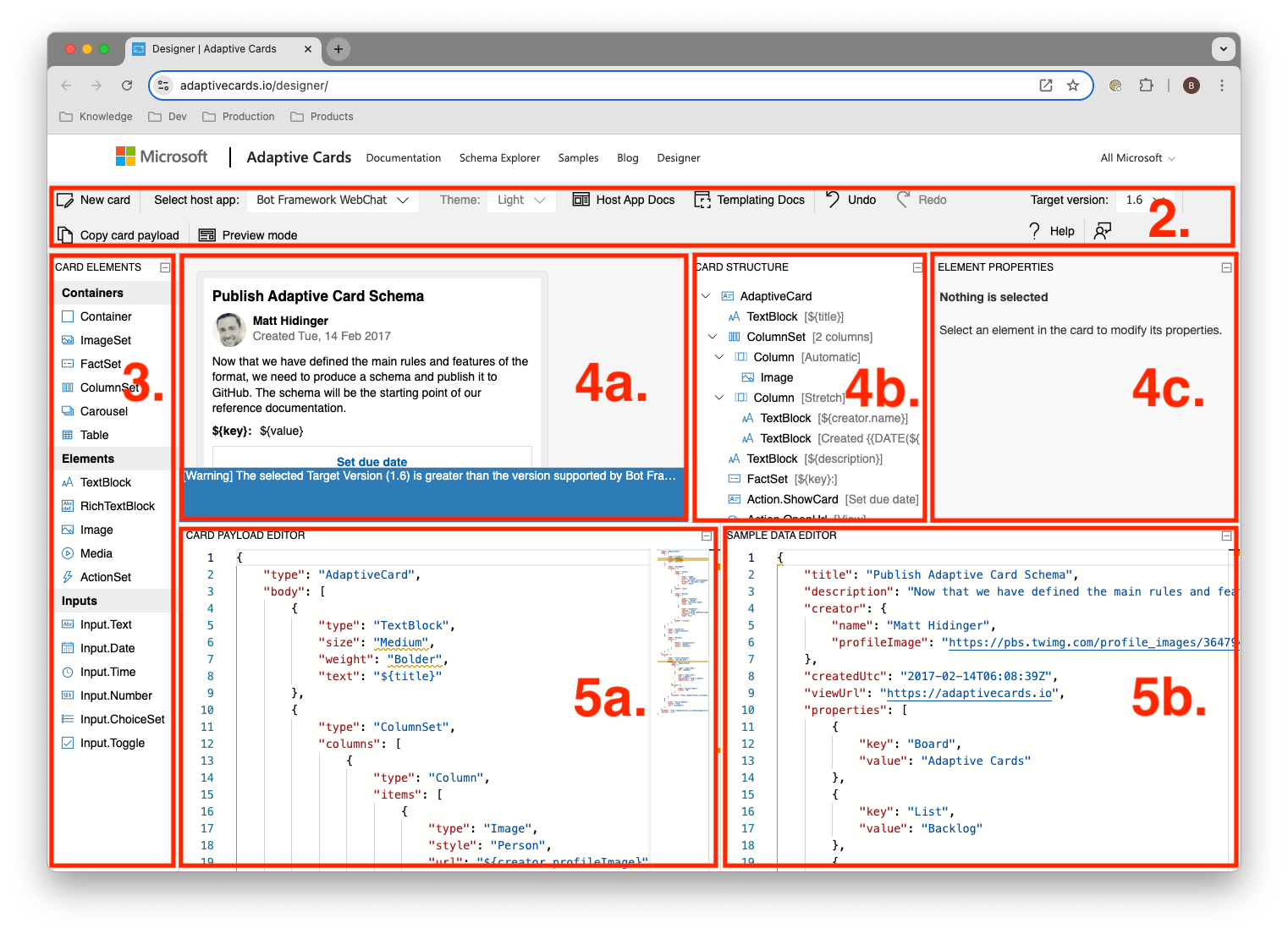The height and width of the screenshot is (934, 1288).
Task: Collapse the Column [Stretch] tree node
Action: (x=719, y=398)
